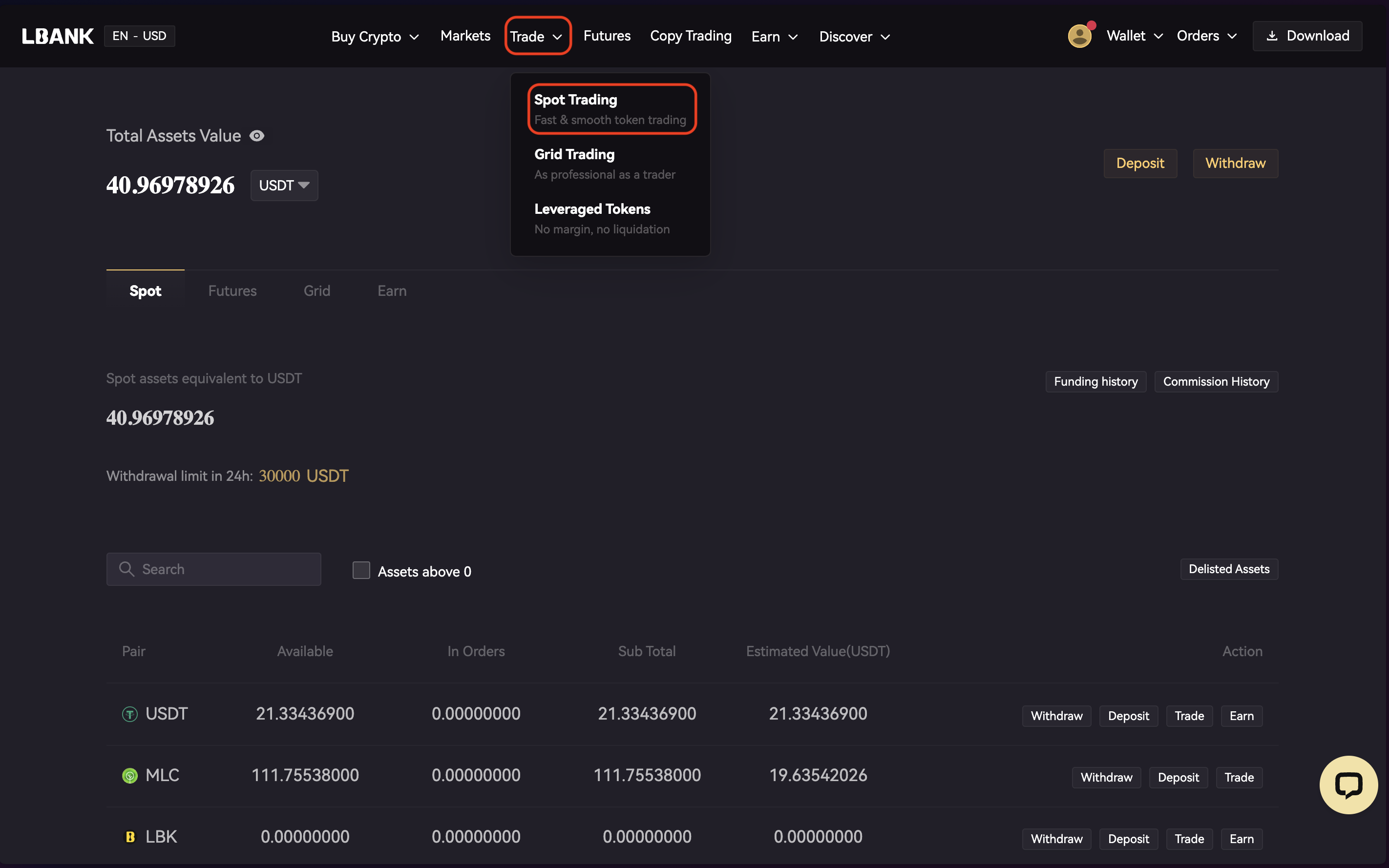1389x868 pixels.
Task: Expand the Buy Crypto menu
Action: 375,37
